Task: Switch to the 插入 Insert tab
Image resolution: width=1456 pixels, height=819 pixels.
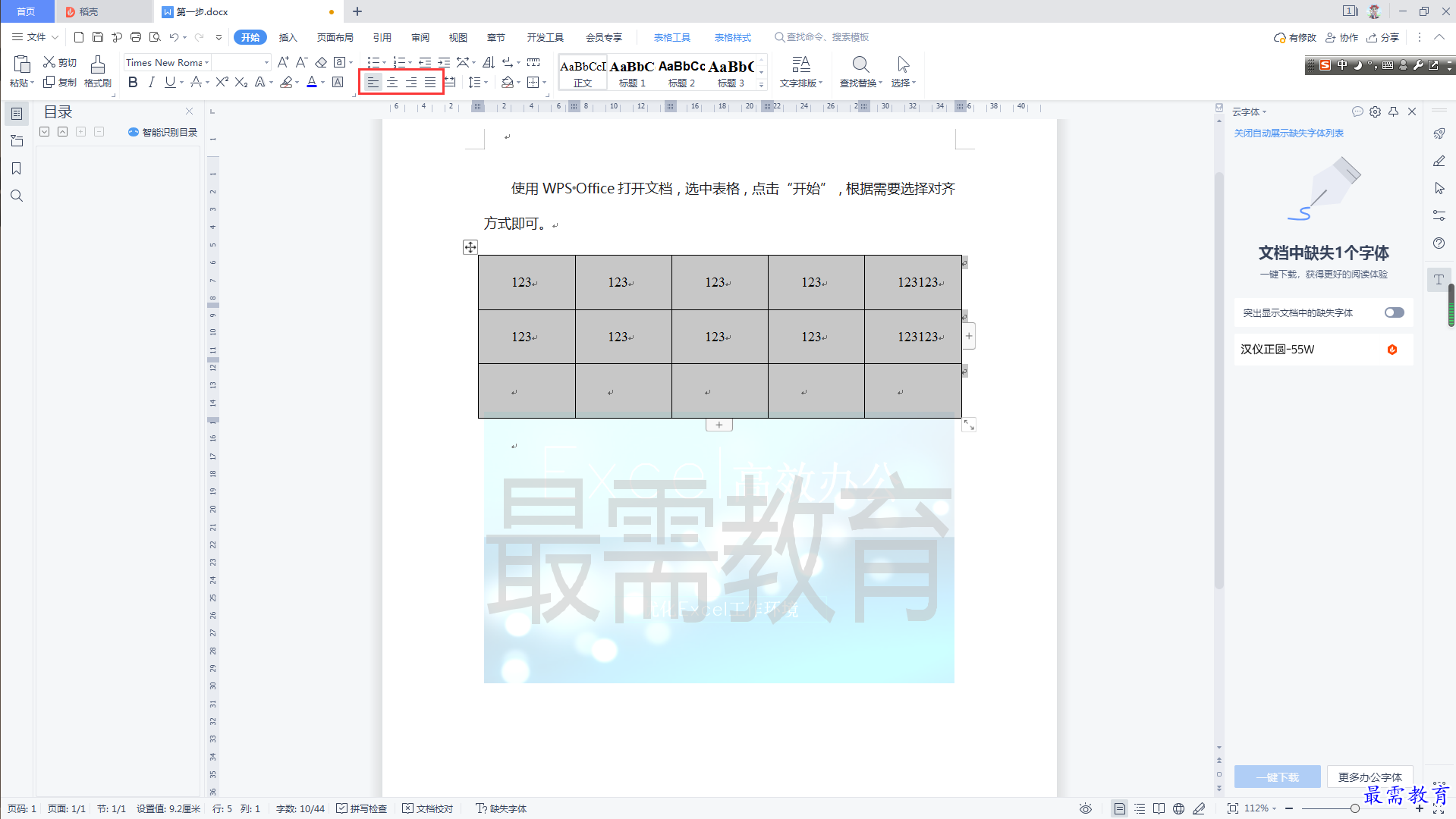Action: pos(288,37)
